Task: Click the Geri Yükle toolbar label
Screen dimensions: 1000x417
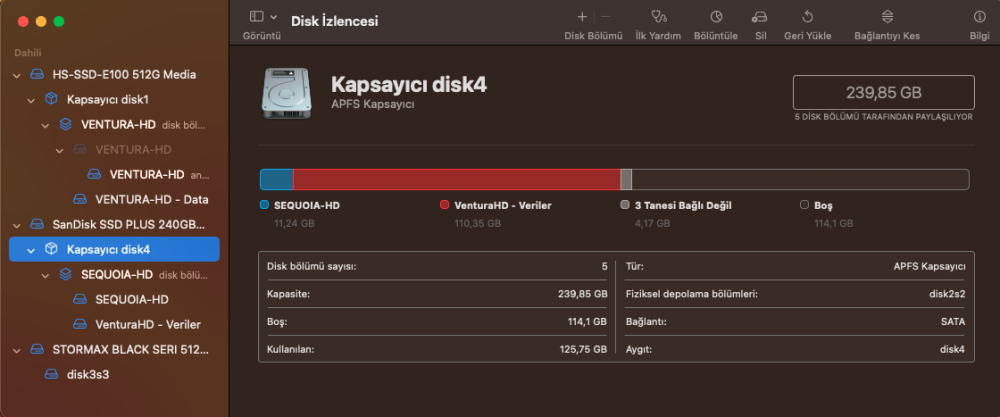Action: [x=807, y=36]
